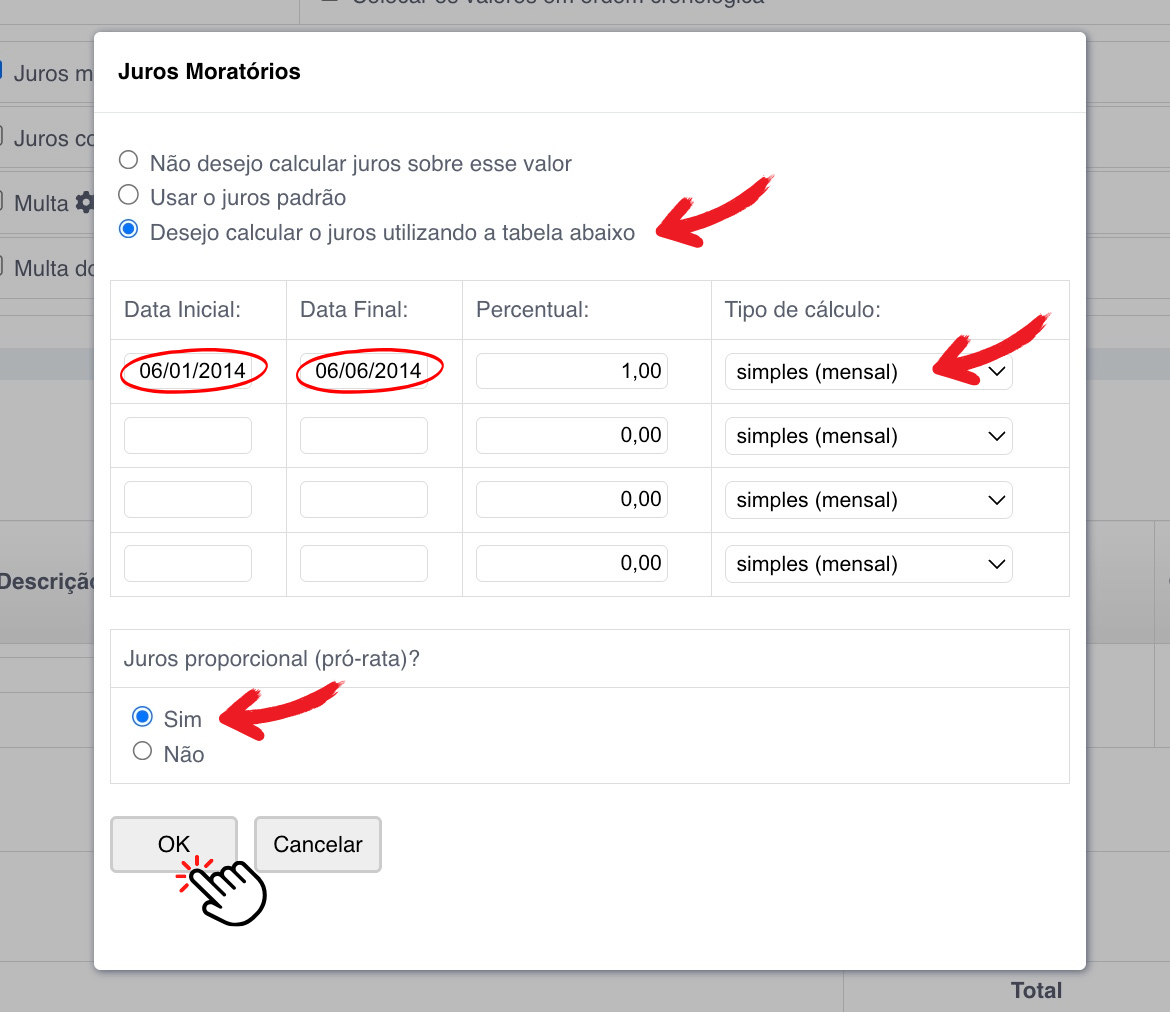Expand second row 'simples (mensal)' dropdown
The height and width of the screenshot is (1012, 1170).
[868, 436]
